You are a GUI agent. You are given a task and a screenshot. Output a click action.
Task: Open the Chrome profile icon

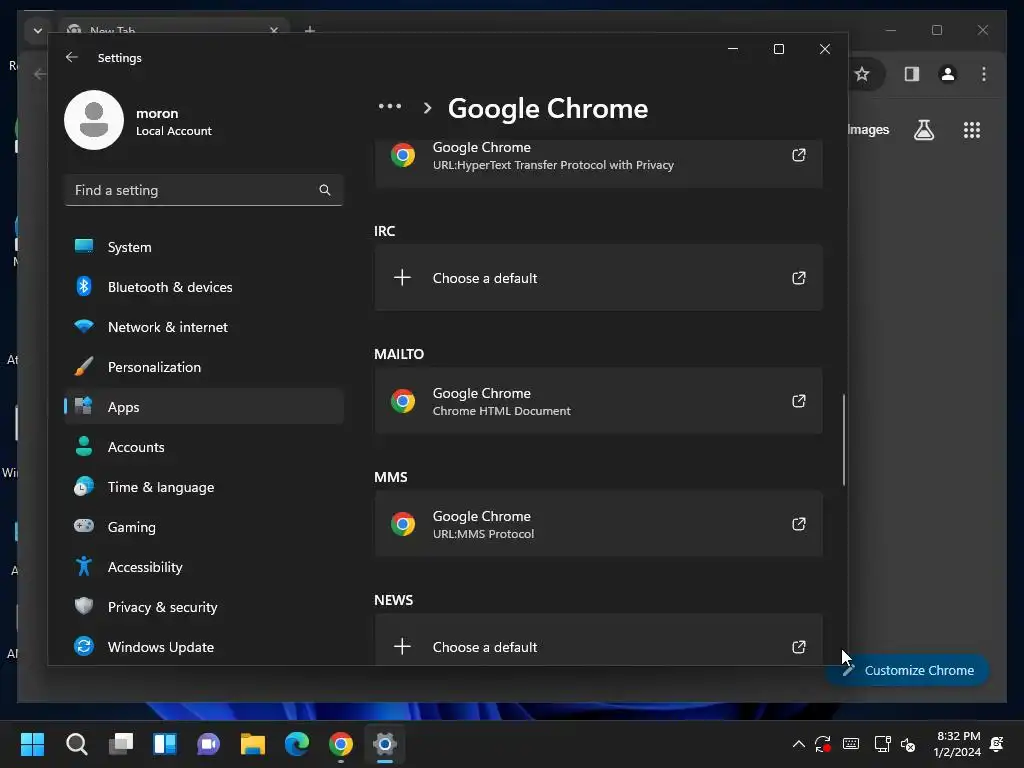(x=948, y=74)
